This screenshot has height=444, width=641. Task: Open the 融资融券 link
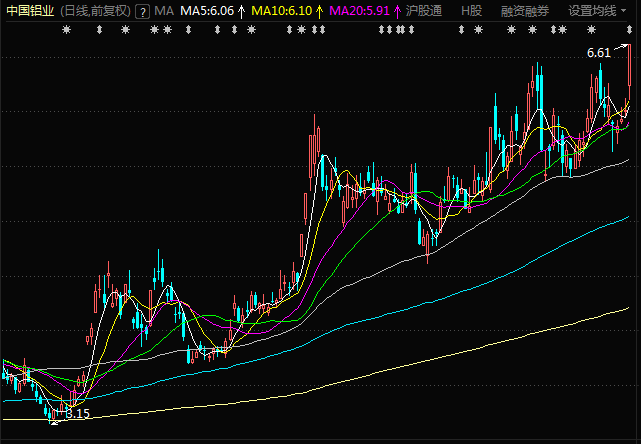coord(525,11)
